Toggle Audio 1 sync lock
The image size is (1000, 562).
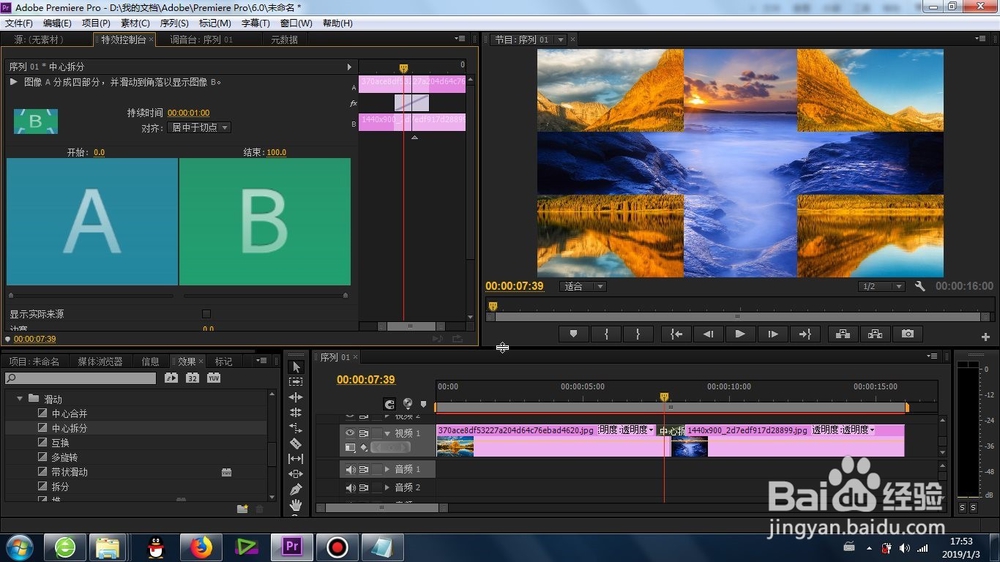tap(364, 470)
